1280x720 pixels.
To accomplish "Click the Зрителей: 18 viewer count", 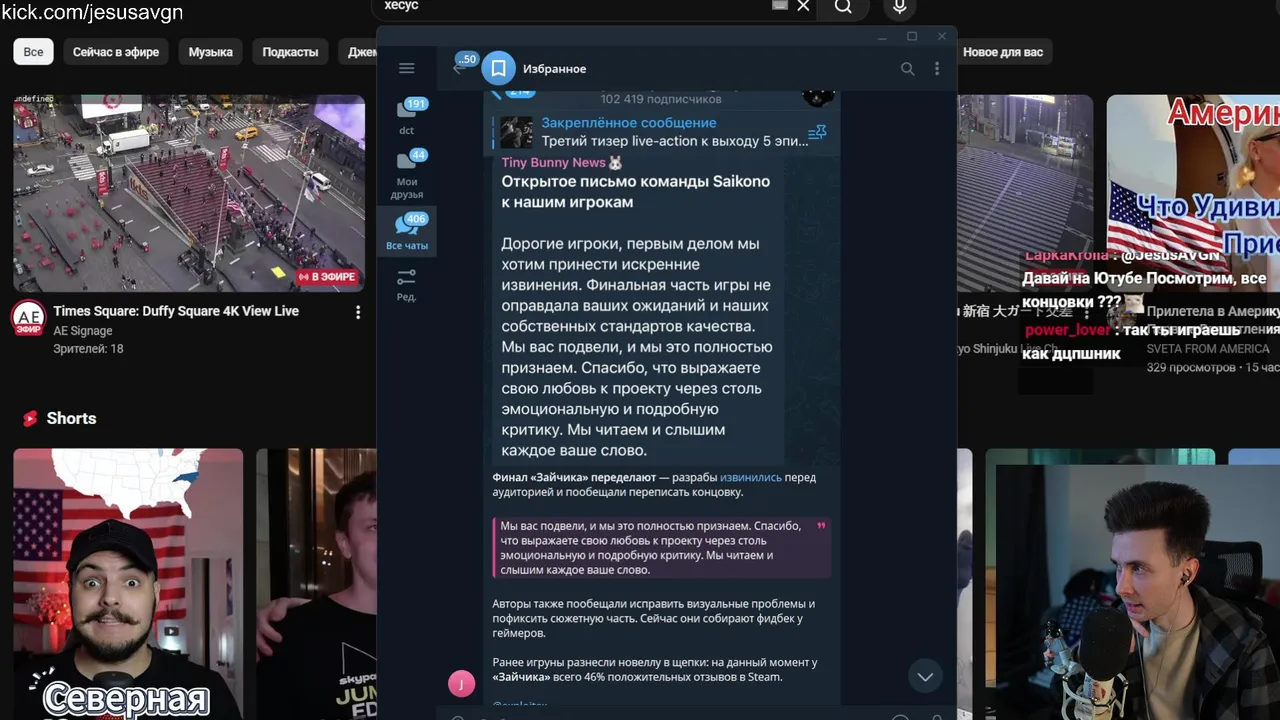I will click(88, 349).
